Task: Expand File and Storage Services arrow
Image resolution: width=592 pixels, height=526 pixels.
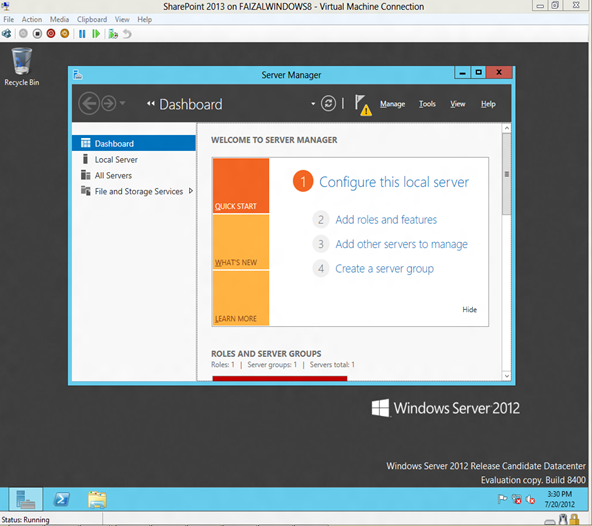Action: [191, 191]
